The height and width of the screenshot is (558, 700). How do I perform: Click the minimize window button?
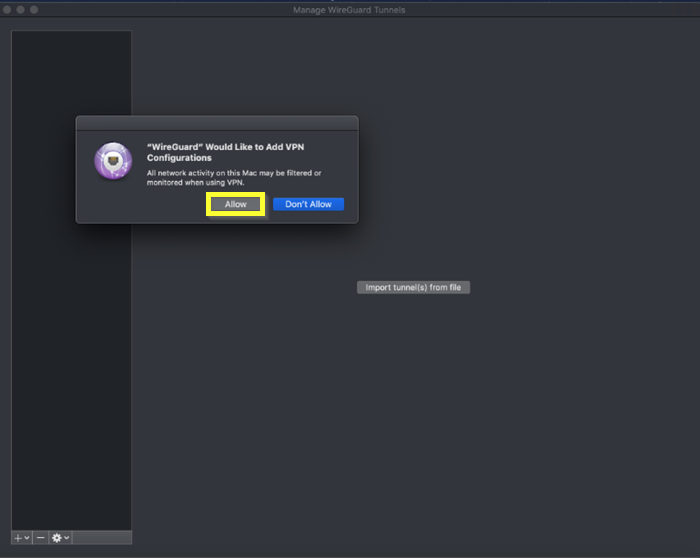[x=21, y=9]
